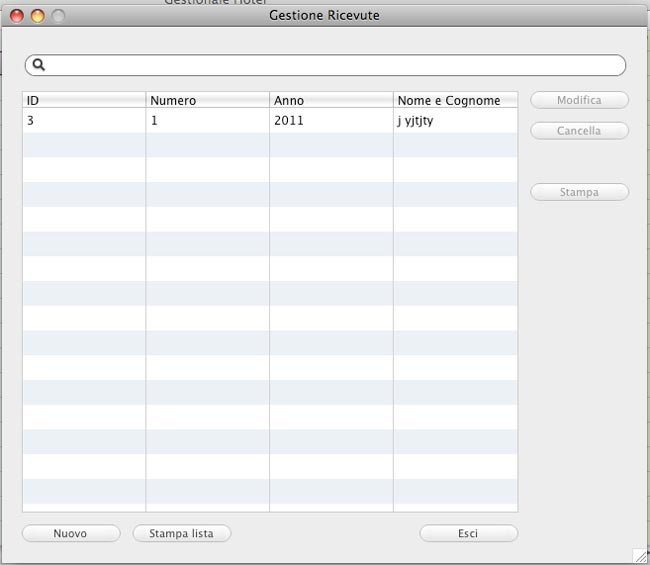
Task: Minimize the window with yellow button
Action: click(38, 16)
